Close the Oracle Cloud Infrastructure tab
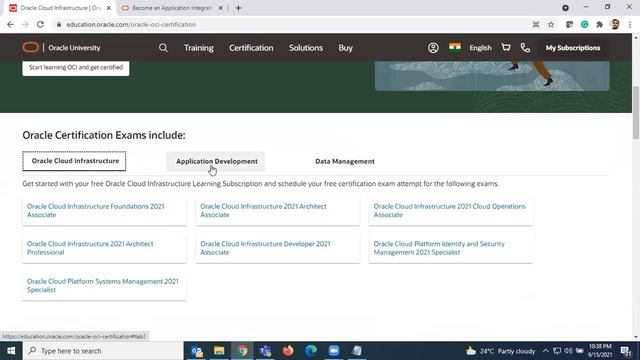640x360 pixels. (x=109, y=8)
